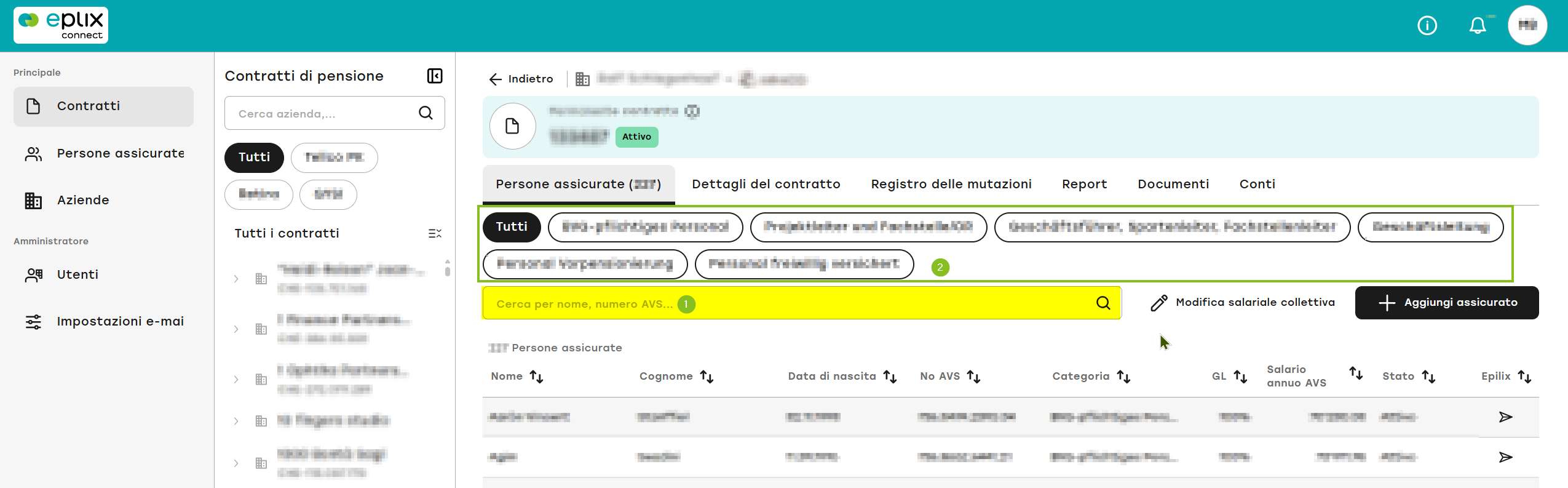Click send arrow in first table row

tap(1505, 417)
